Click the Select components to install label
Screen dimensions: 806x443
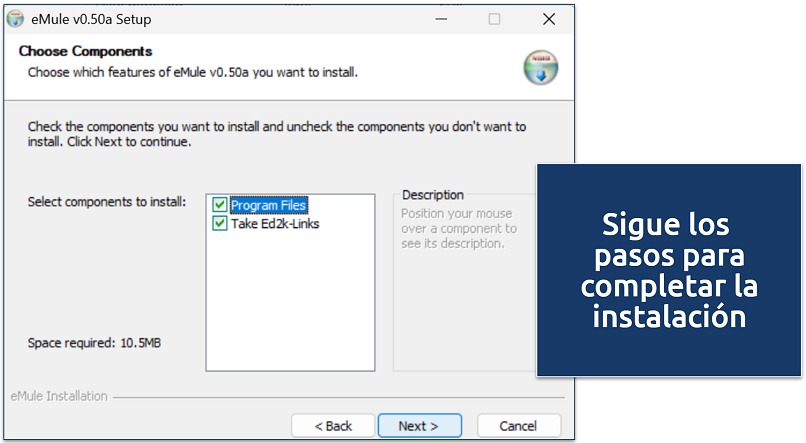pos(107,202)
